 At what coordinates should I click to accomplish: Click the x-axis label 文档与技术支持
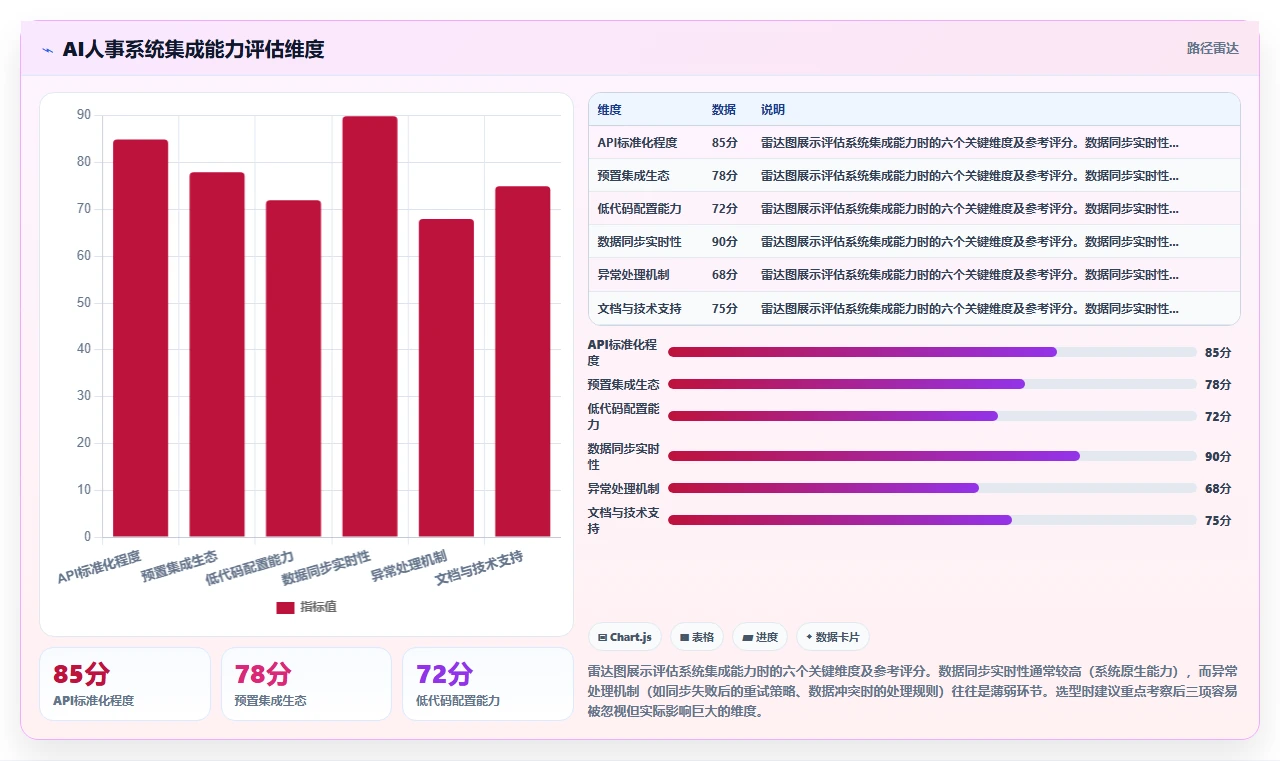point(479,567)
